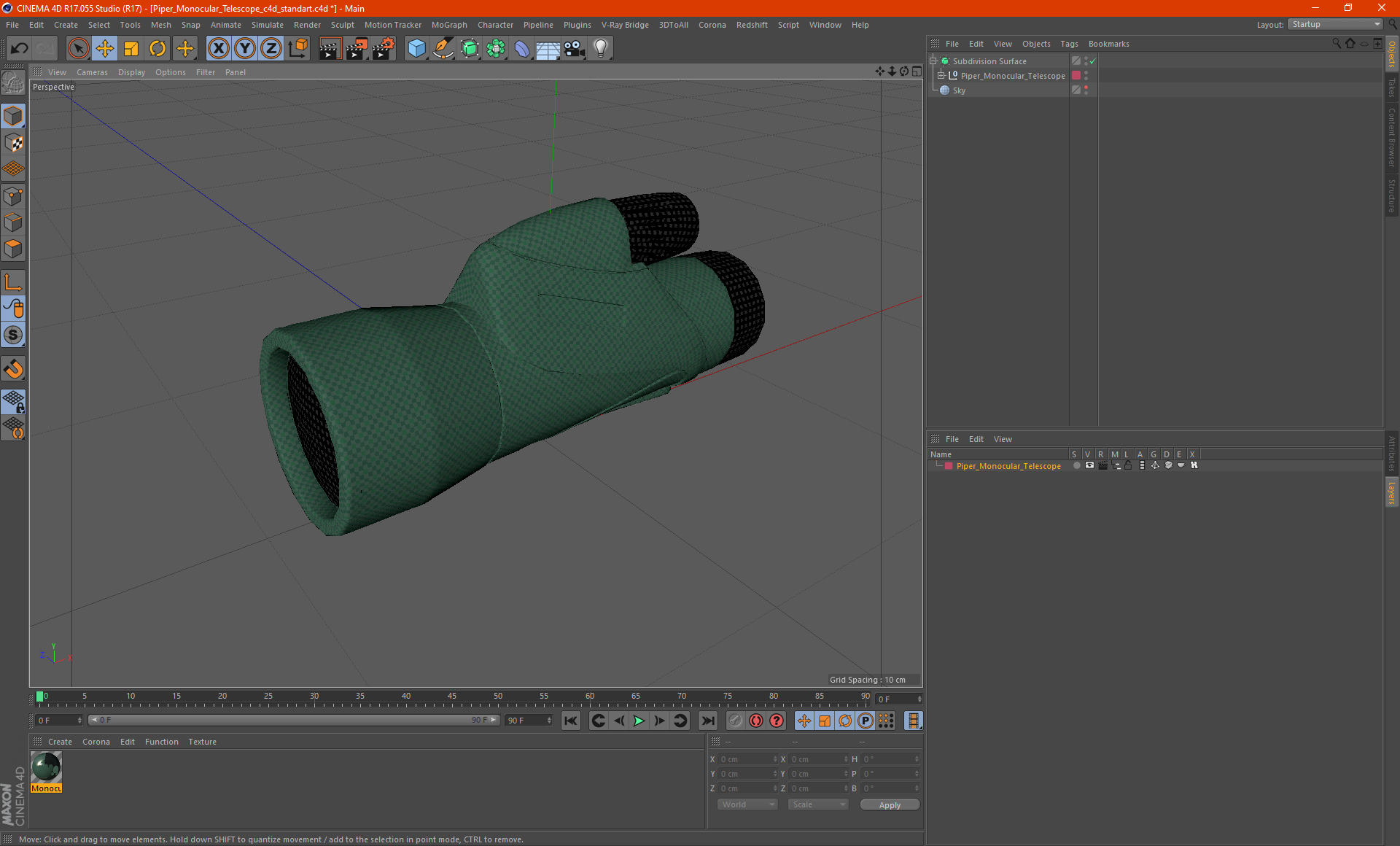Select the Move tool in toolbar
1400x846 pixels.
105,49
